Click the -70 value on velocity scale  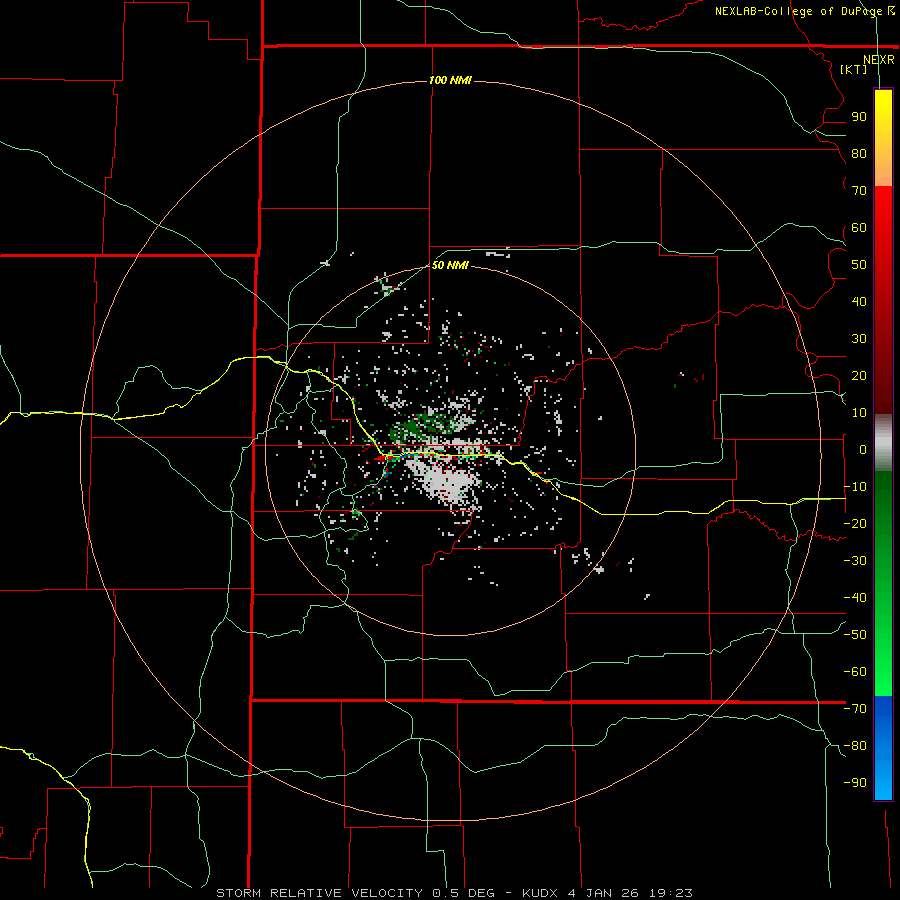point(855,709)
